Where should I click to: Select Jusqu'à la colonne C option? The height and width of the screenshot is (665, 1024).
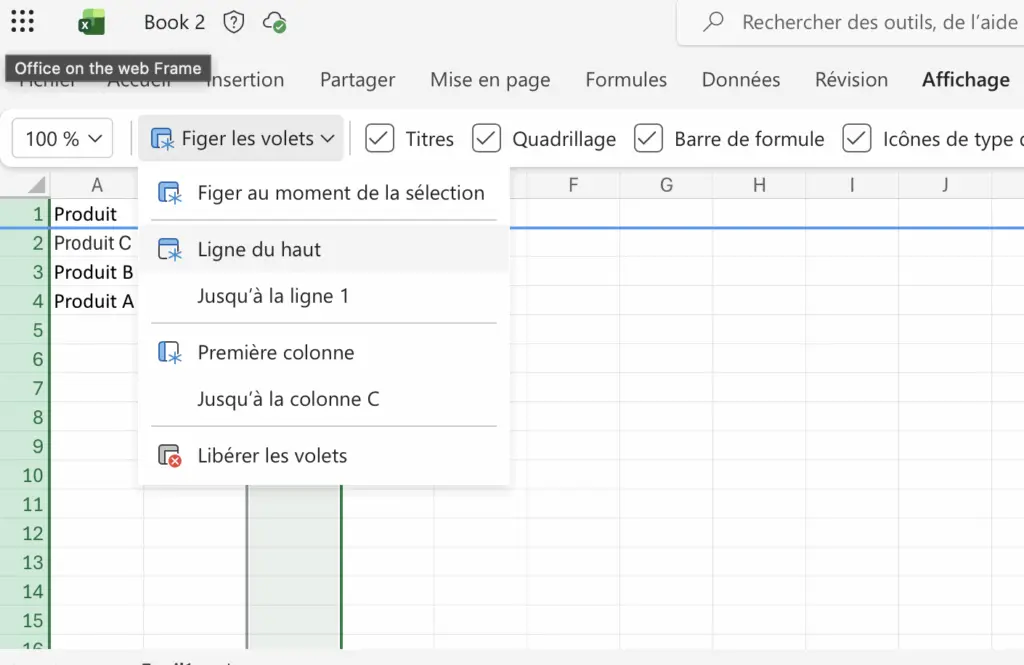(288, 399)
